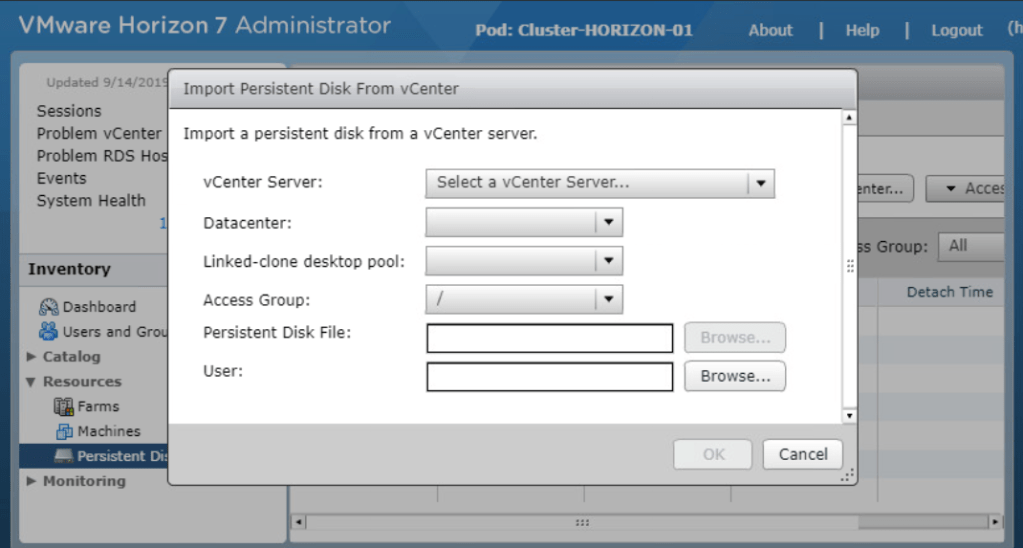
Task: Click the Persistent Disks drive icon
Action: (64, 457)
